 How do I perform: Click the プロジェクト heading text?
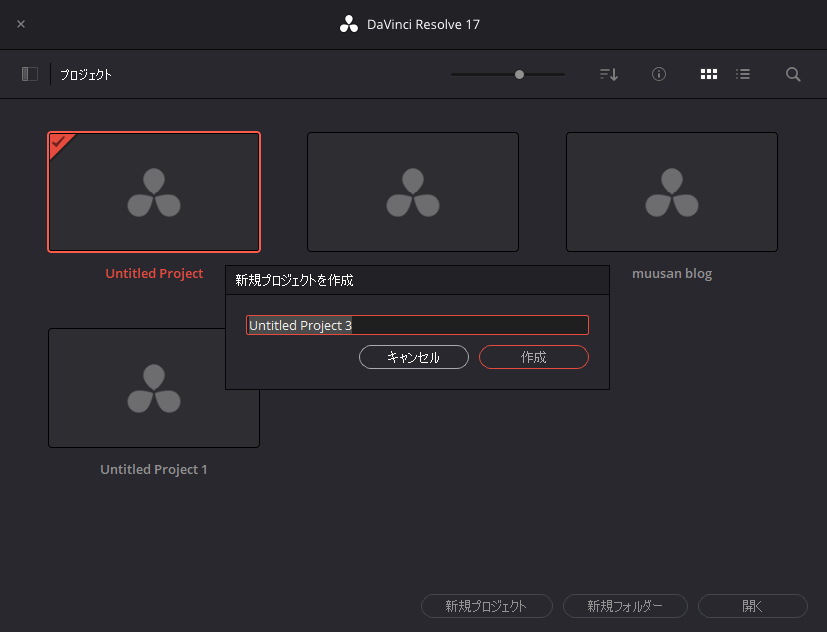86,75
